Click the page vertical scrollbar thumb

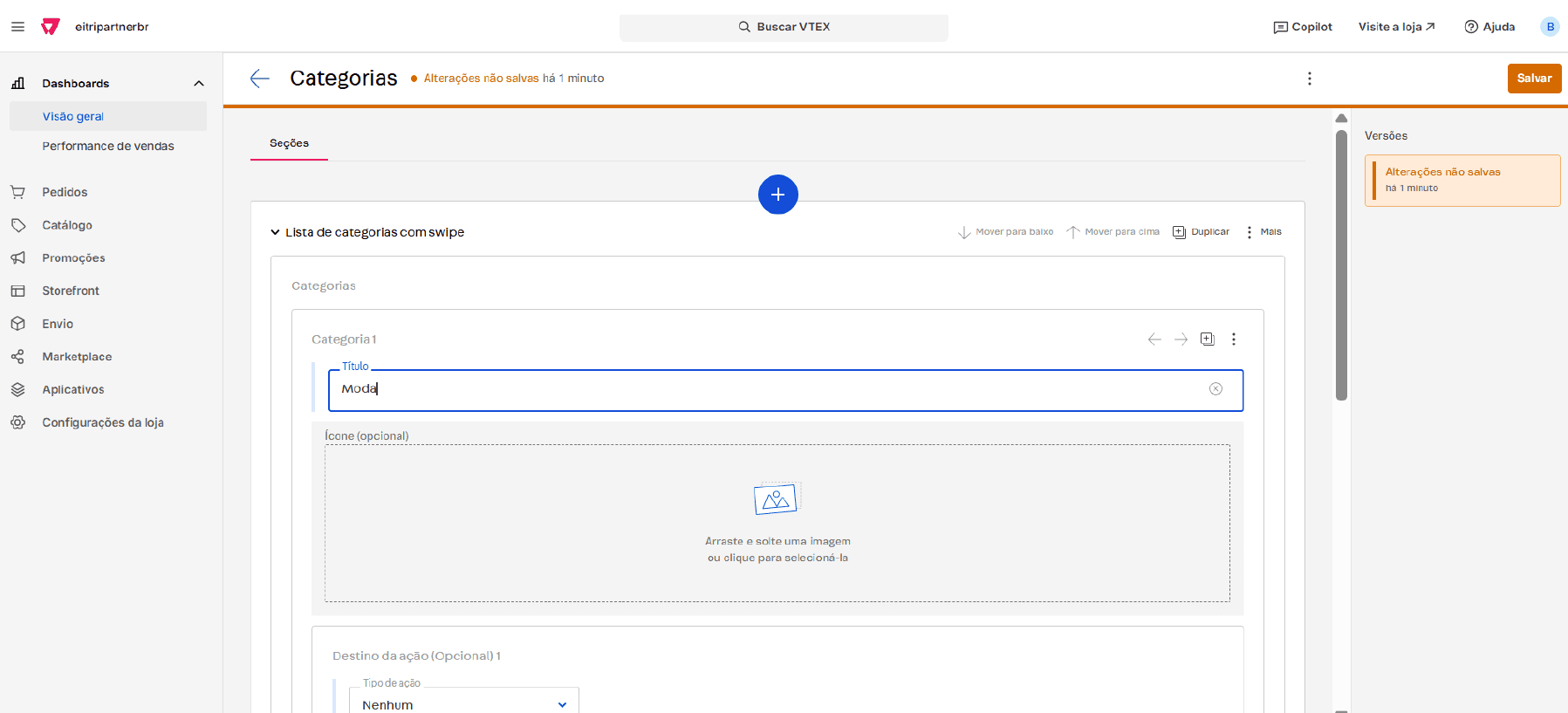[1341, 265]
